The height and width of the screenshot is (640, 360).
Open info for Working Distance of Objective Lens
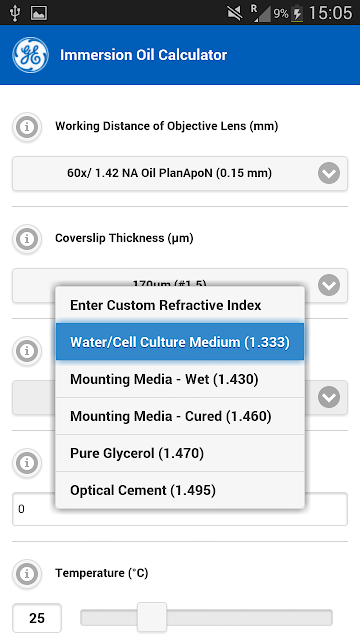point(27,127)
